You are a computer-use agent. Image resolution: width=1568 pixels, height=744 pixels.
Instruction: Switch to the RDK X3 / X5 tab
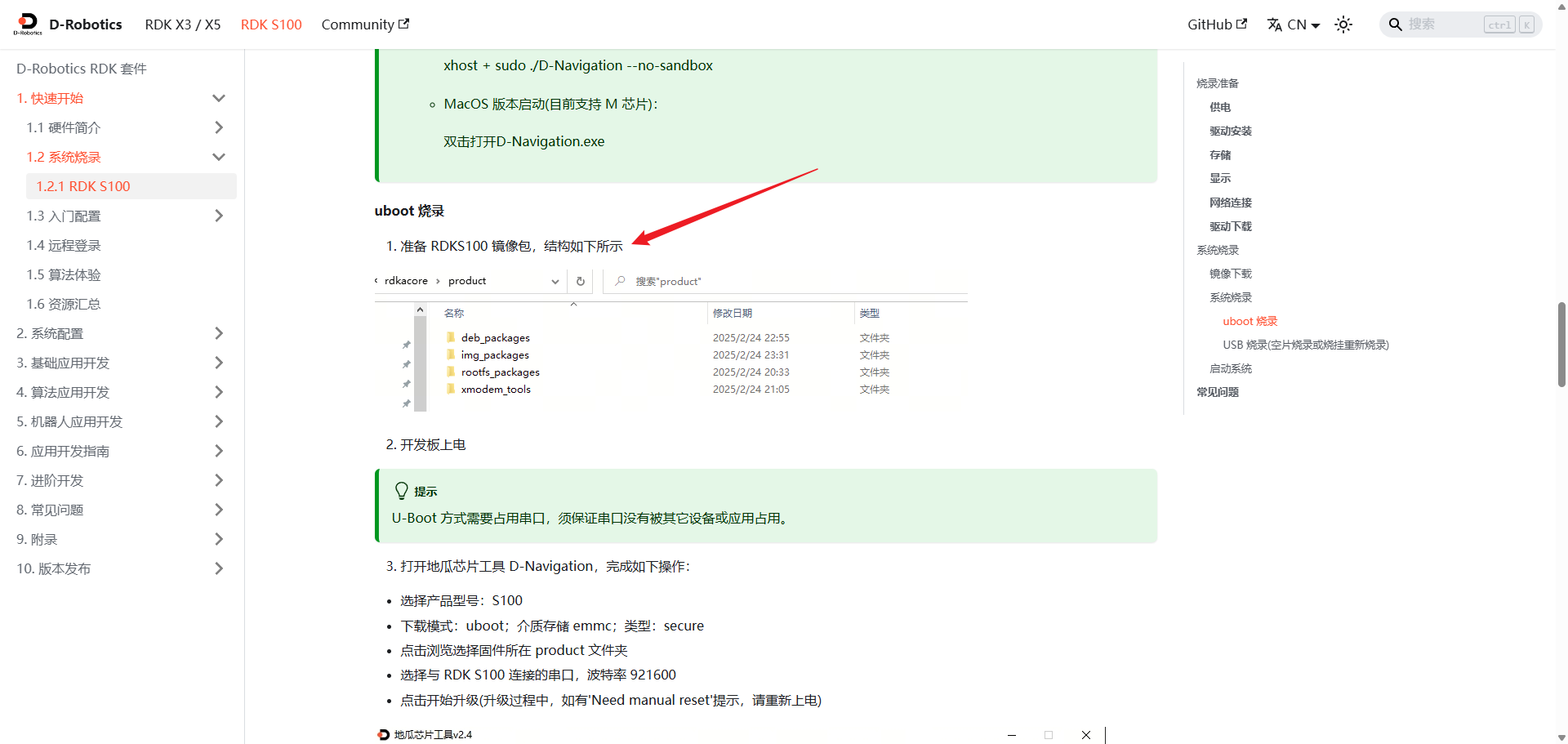click(x=183, y=25)
